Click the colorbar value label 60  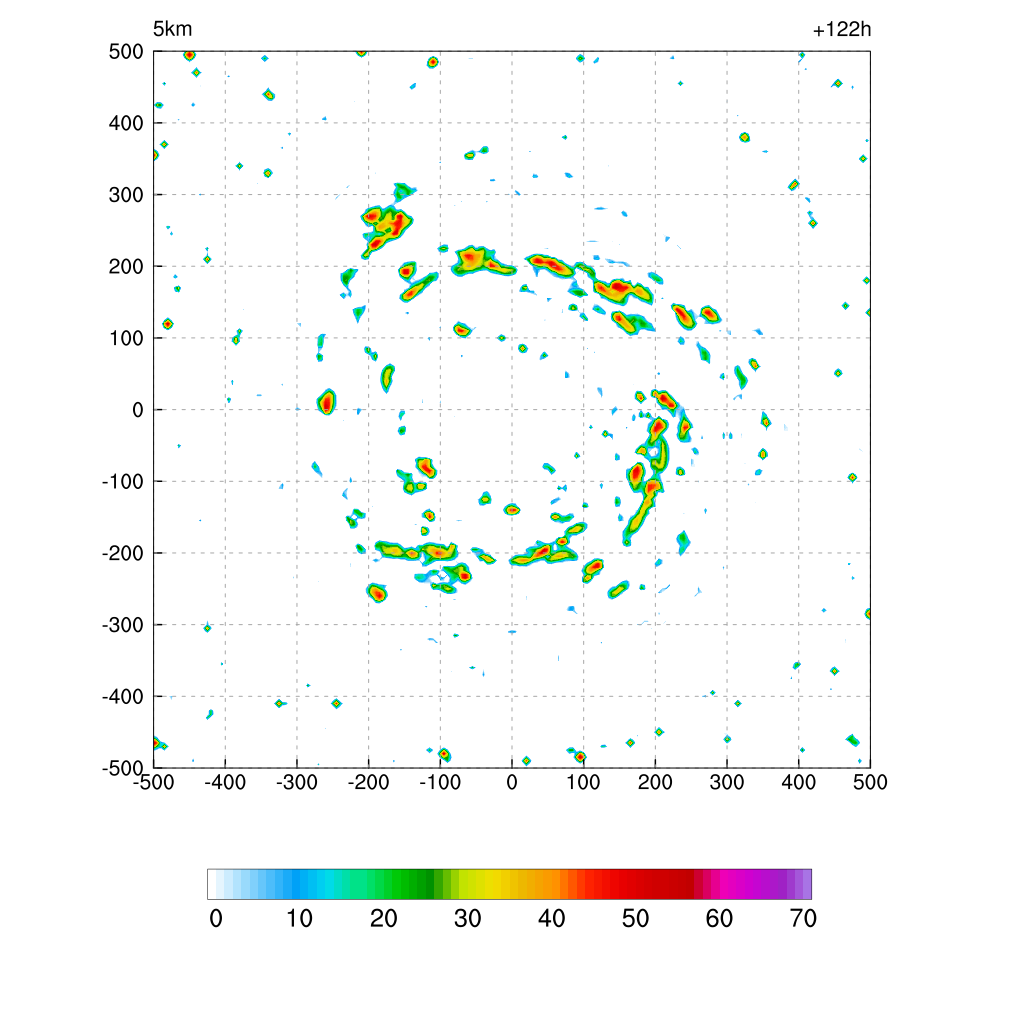point(719,919)
